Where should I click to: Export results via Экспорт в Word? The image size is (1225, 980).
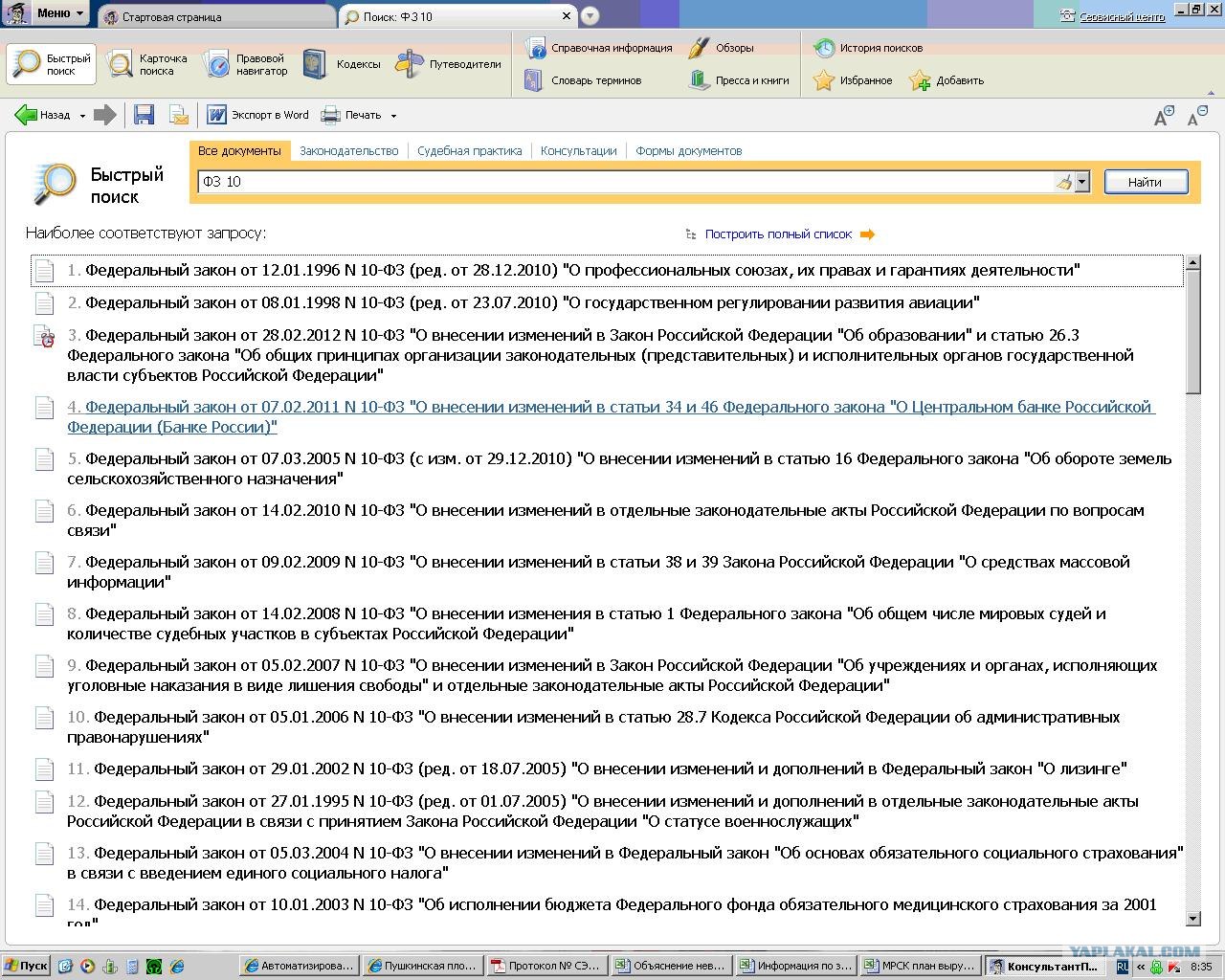click(258, 115)
